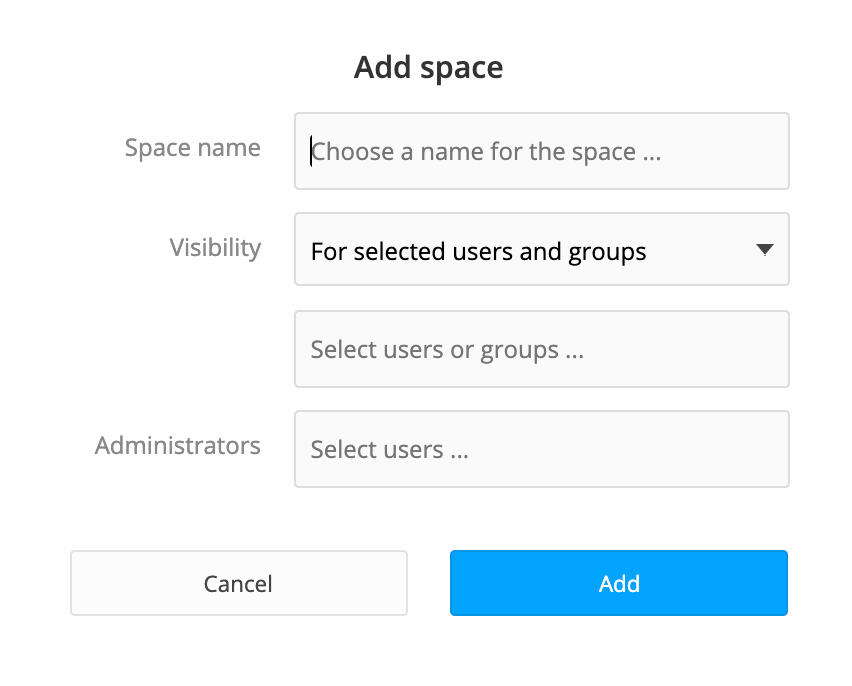Focus the Space name text field
The image size is (852, 686).
[541, 151]
